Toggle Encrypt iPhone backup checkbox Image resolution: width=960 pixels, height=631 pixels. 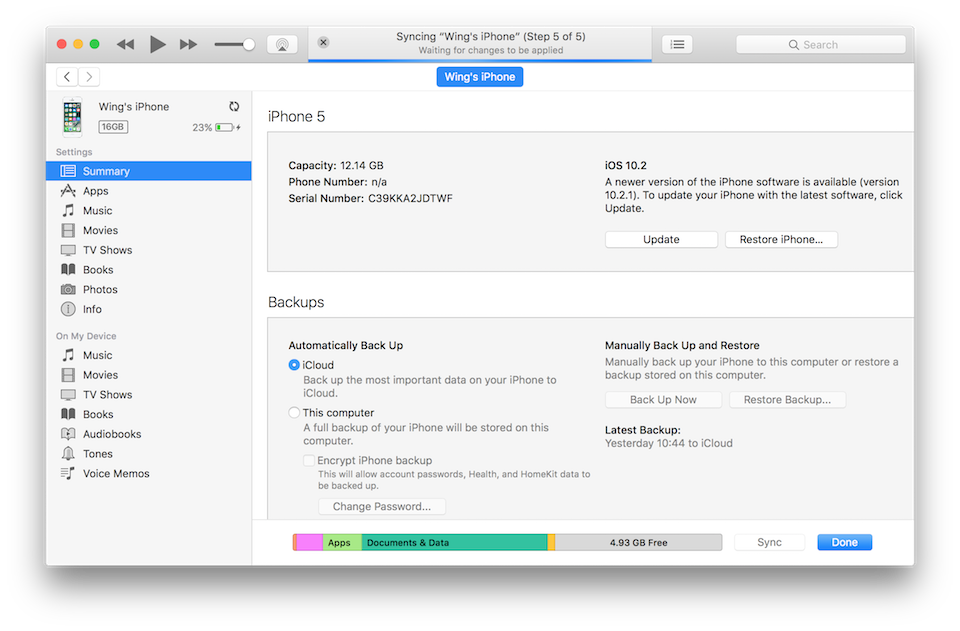(309, 460)
